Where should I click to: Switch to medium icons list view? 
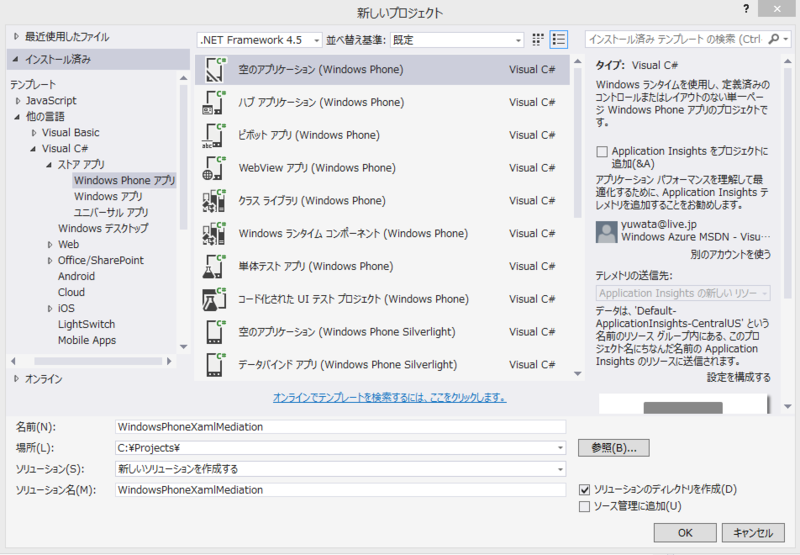pos(559,40)
